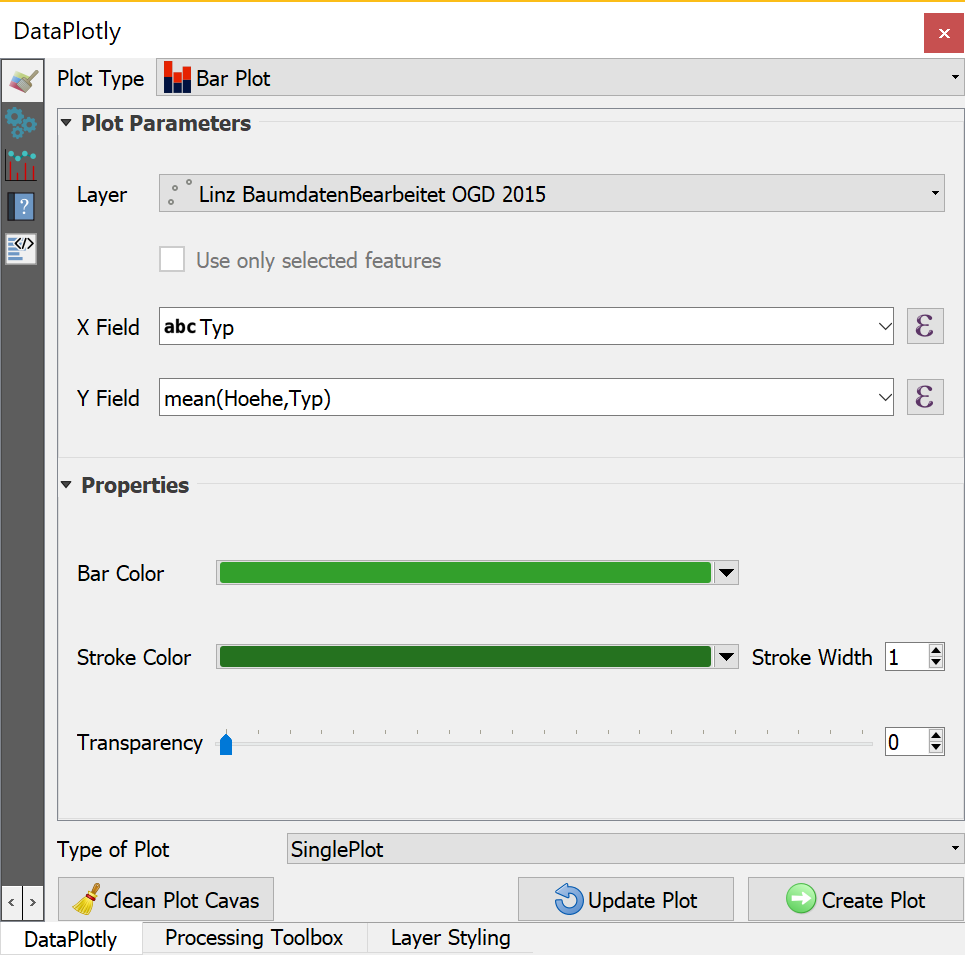
Task: Open expression editor for Y Field
Action: (925, 398)
